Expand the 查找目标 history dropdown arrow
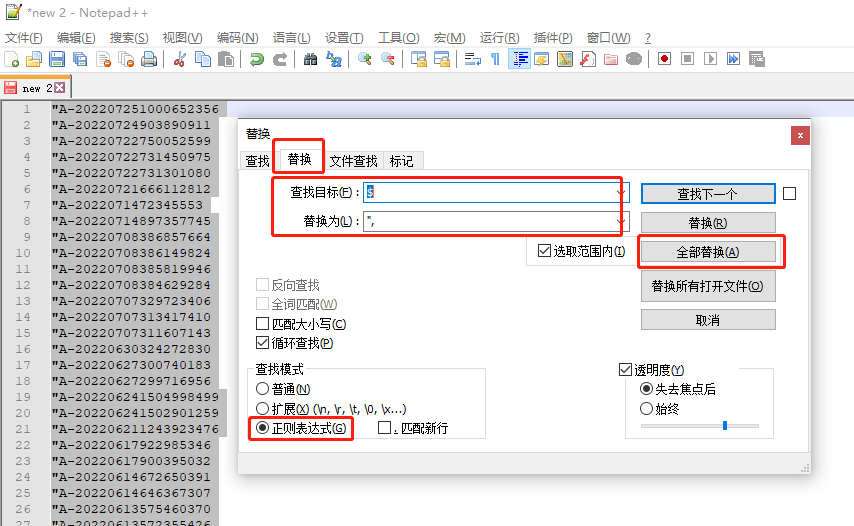The image size is (854, 526). coord(621,192)
